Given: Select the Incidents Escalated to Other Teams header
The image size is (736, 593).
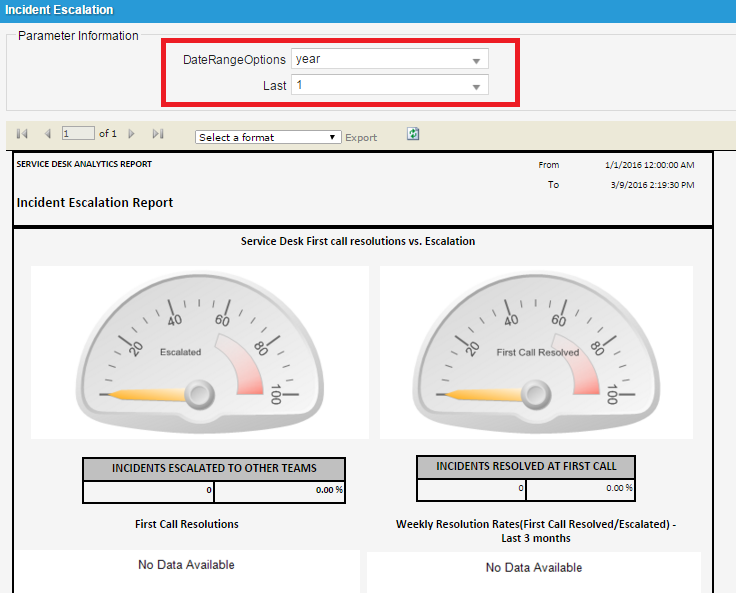Looking at the screenshot, I should coord(214,469).
